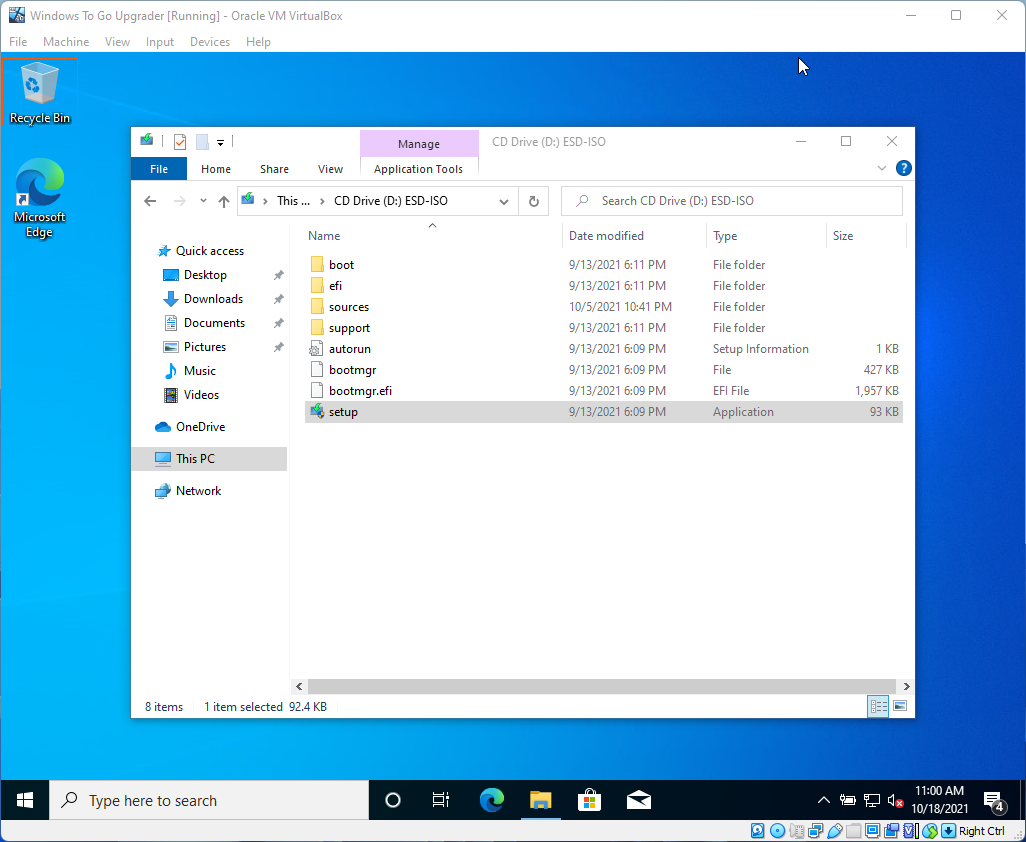Click the Manage contextual tab header
Screen dimensions: 1026x842
coord(419,144)
